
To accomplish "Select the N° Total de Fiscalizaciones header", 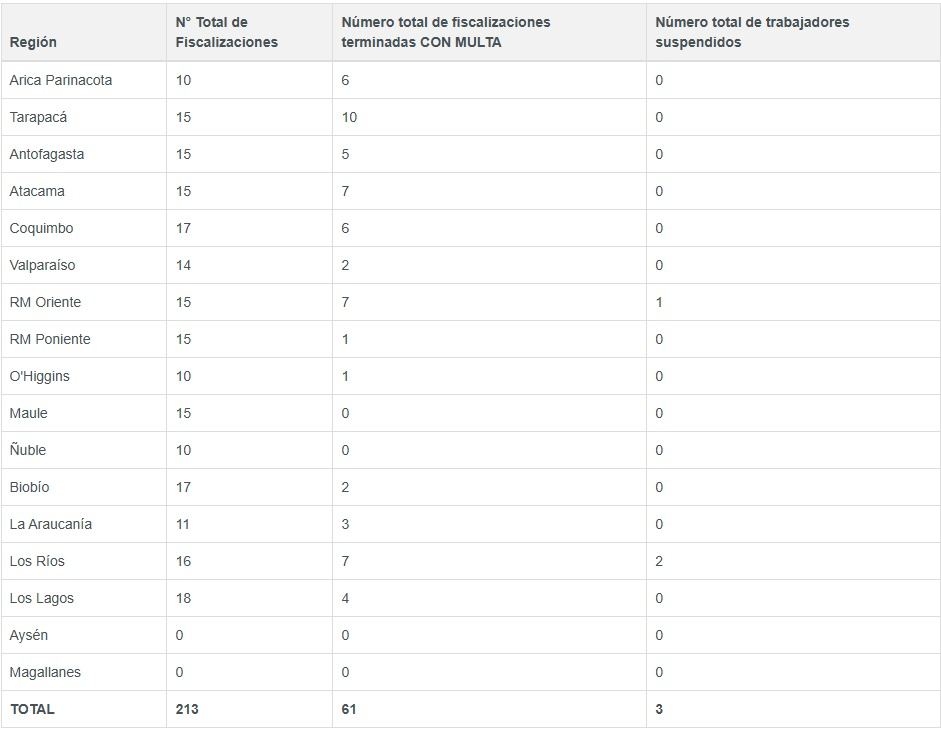I will 226,32.
